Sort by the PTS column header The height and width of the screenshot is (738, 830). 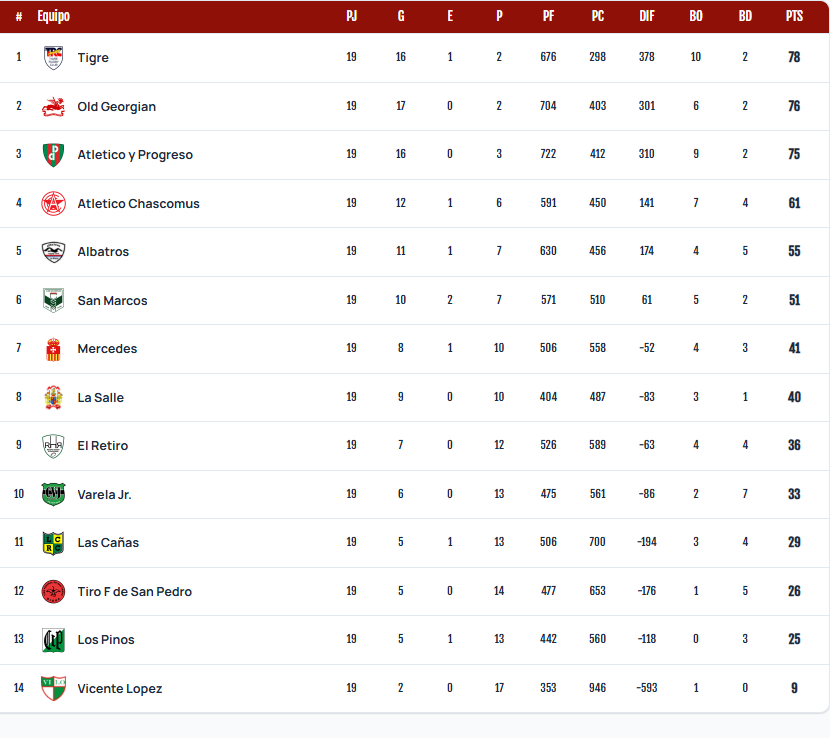794,16
